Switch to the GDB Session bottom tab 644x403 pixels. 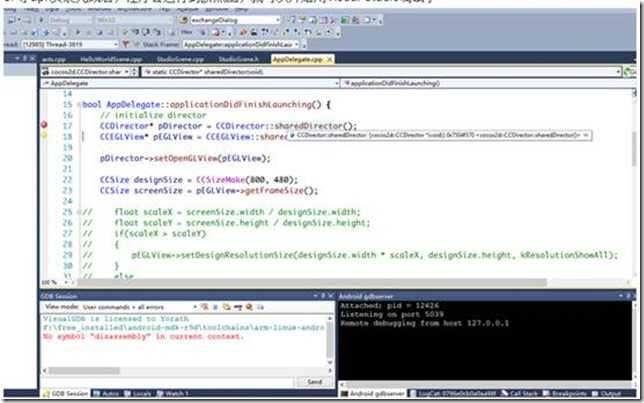coord(66,394)
